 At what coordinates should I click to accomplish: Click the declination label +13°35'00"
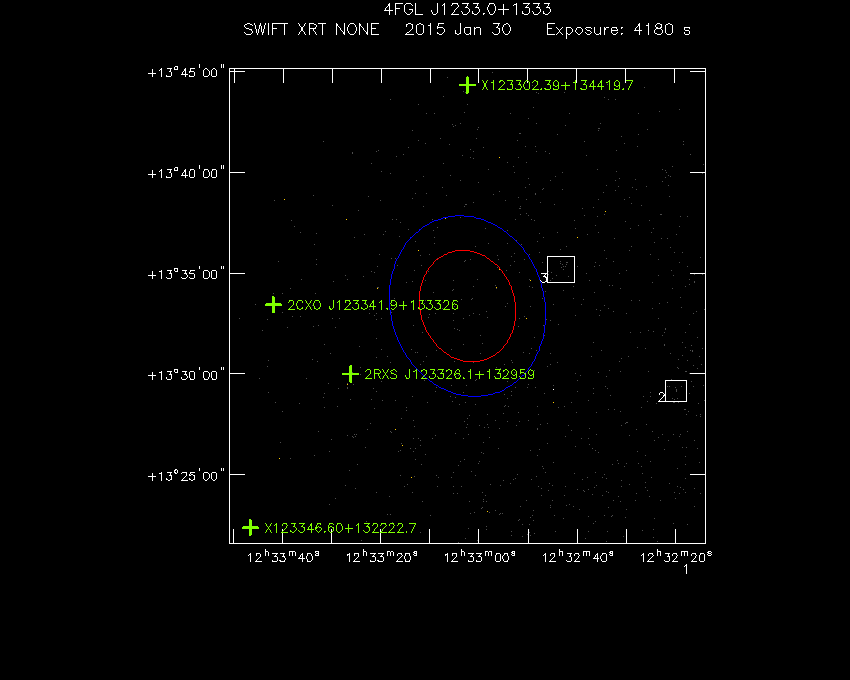pos(186,274)
